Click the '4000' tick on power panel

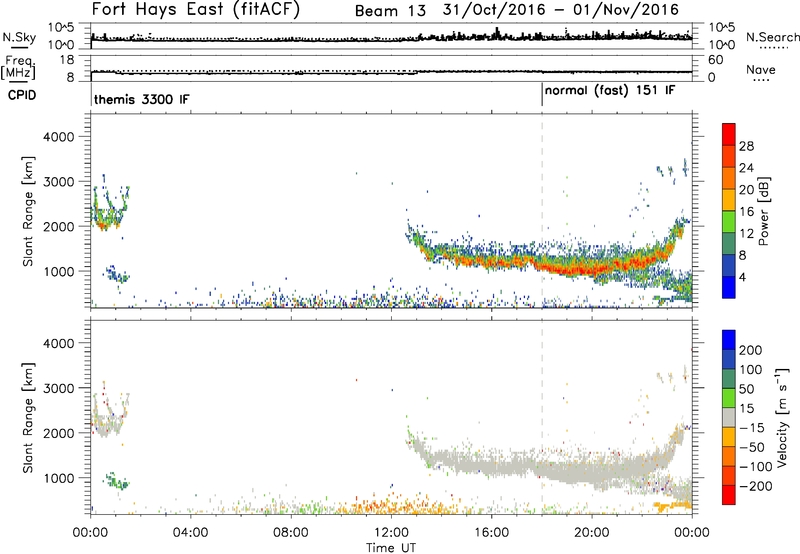point(58,137)
